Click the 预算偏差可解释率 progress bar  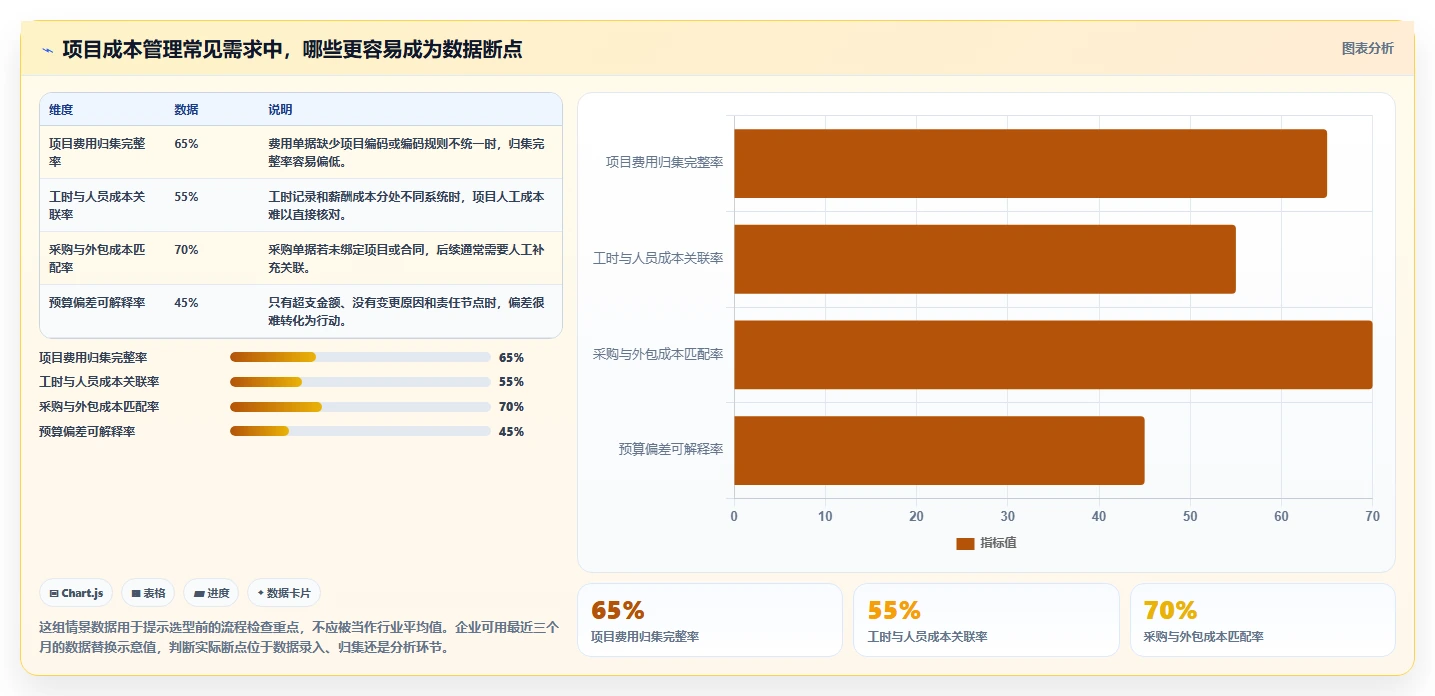pyautogui.click(x=360, y=432)
